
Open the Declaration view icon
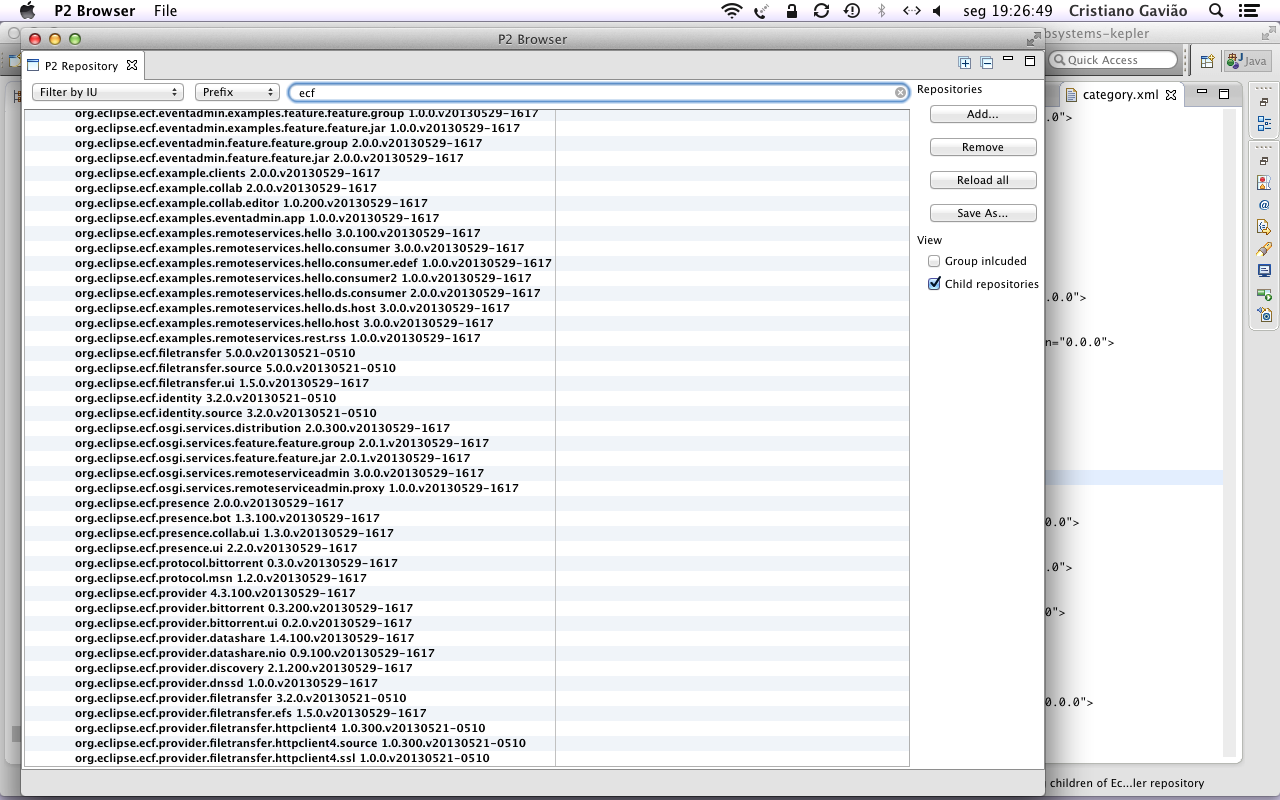pyautogui.click(x=1264, y=227)
